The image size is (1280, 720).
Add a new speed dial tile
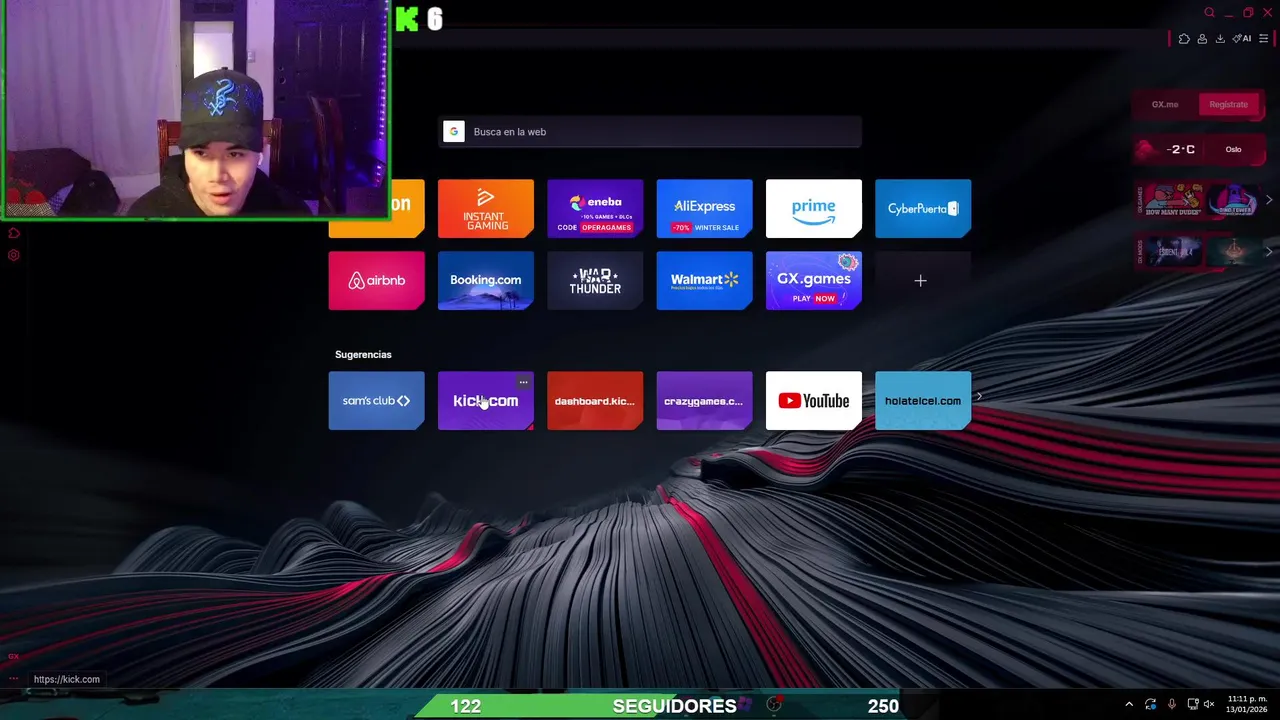(x=920, y=281)
